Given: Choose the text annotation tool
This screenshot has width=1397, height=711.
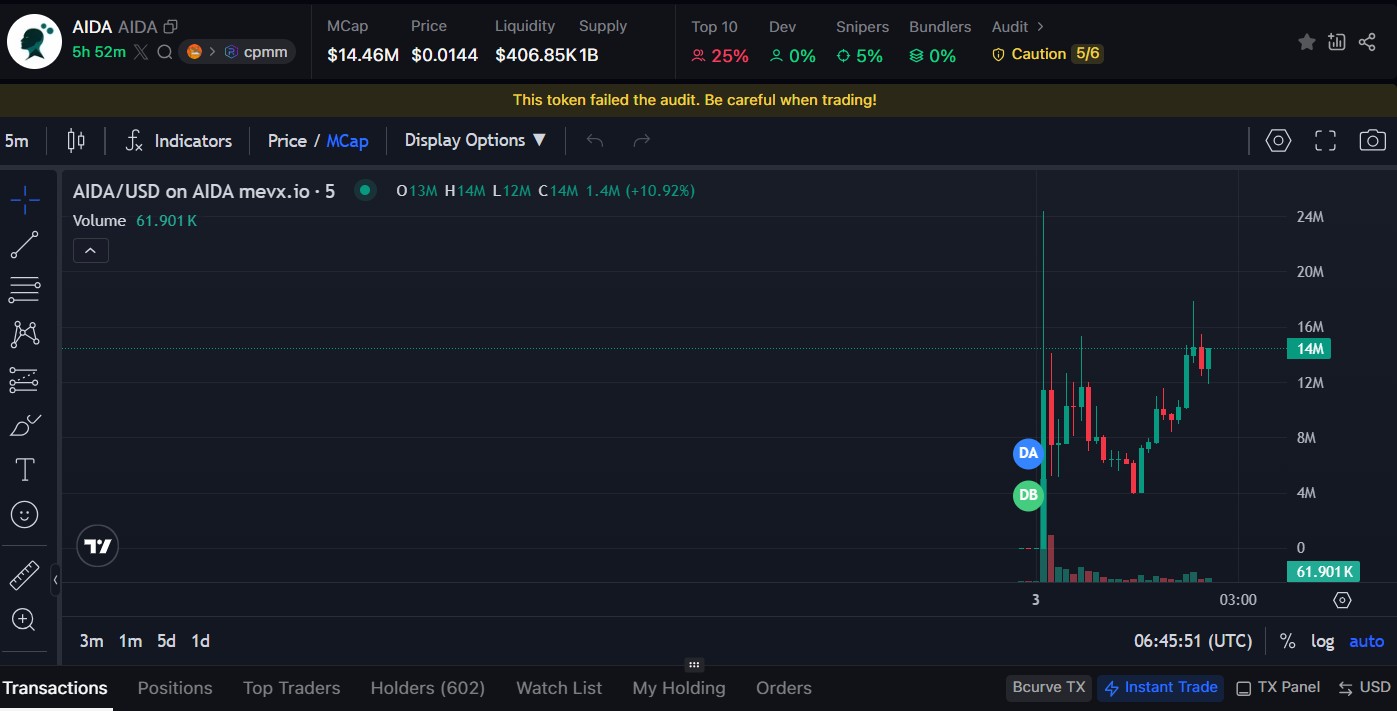Looking at the screenshot, I should pos(24,470).
